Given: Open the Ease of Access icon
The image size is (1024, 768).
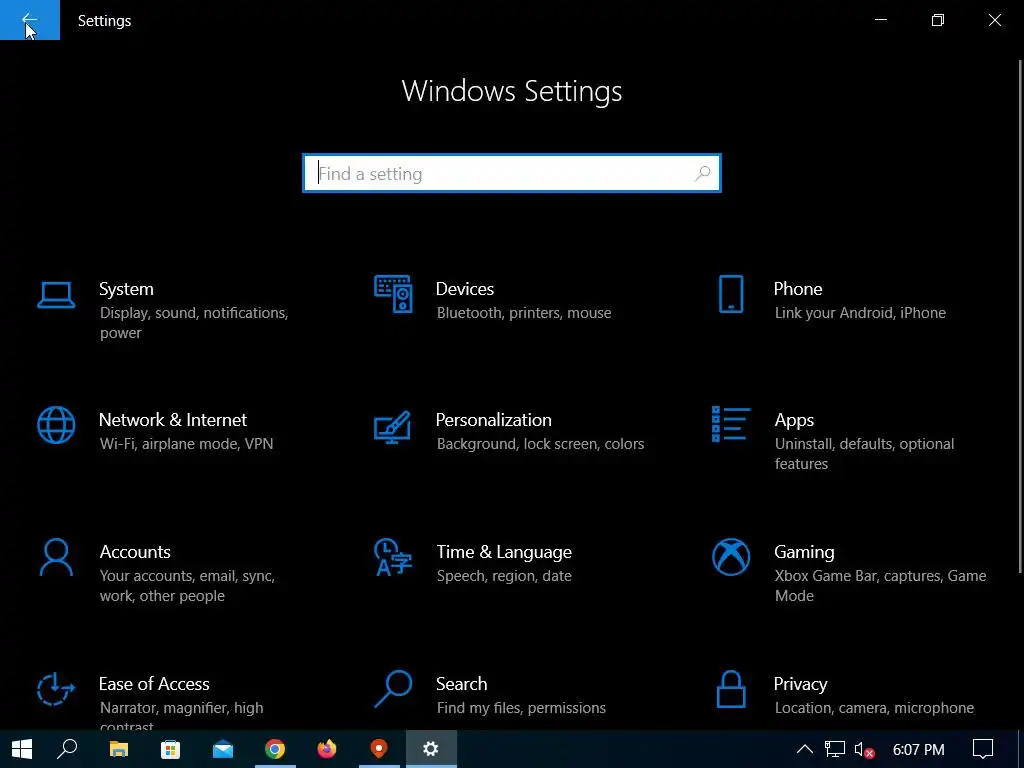Looking at the screenshot, I should [x=56, y=689].
